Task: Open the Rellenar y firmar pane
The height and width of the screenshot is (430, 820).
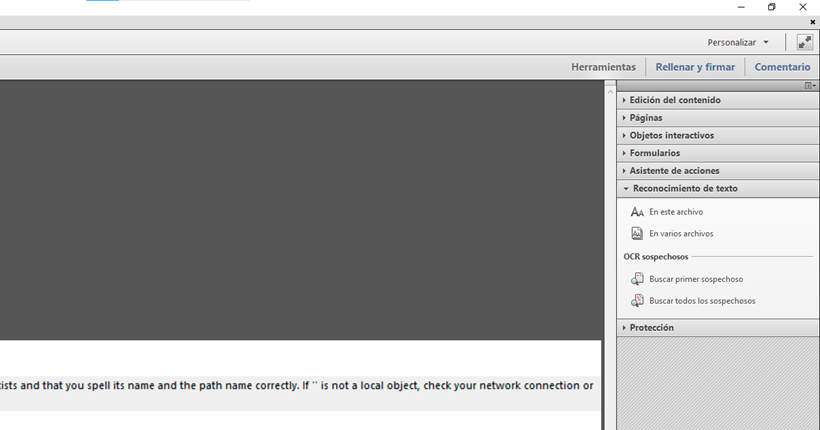Action: (695, 67)
